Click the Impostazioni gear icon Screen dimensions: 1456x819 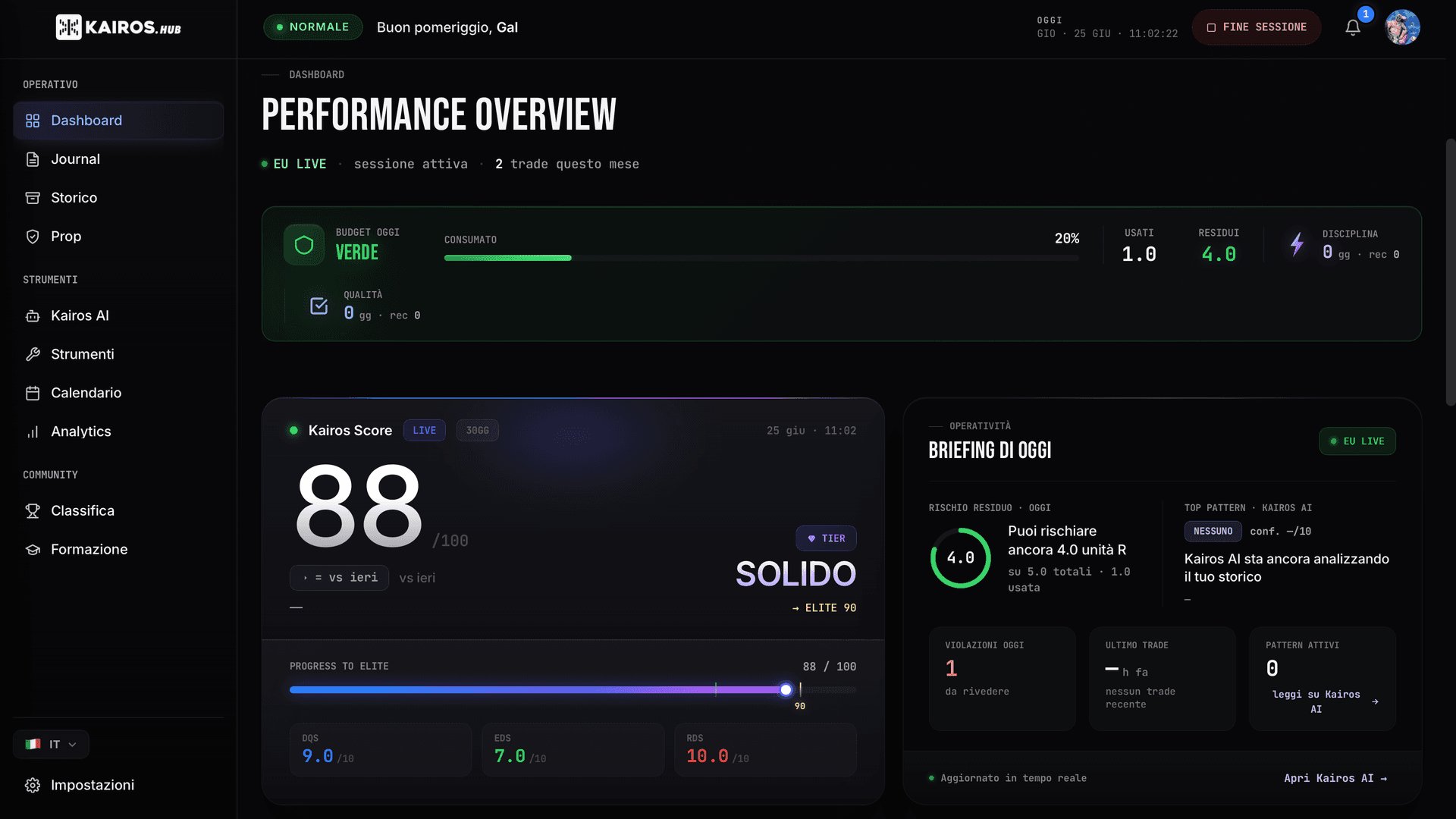[x=33, y=786]
